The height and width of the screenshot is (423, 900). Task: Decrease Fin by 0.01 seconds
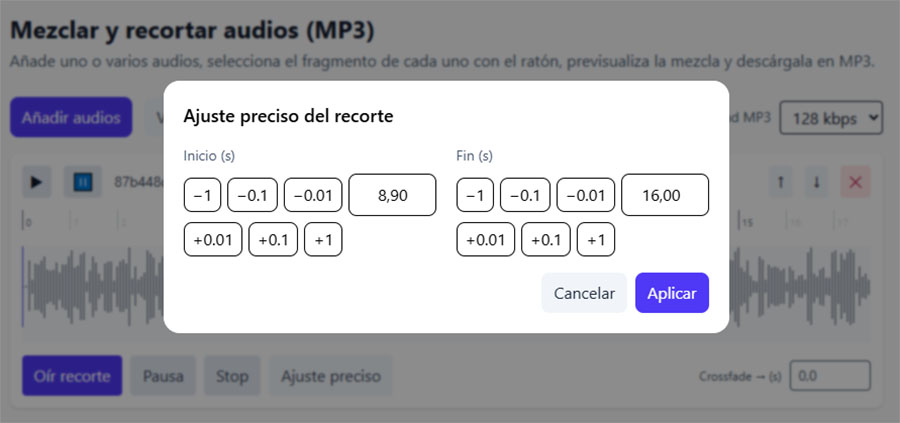coord(586,195)
